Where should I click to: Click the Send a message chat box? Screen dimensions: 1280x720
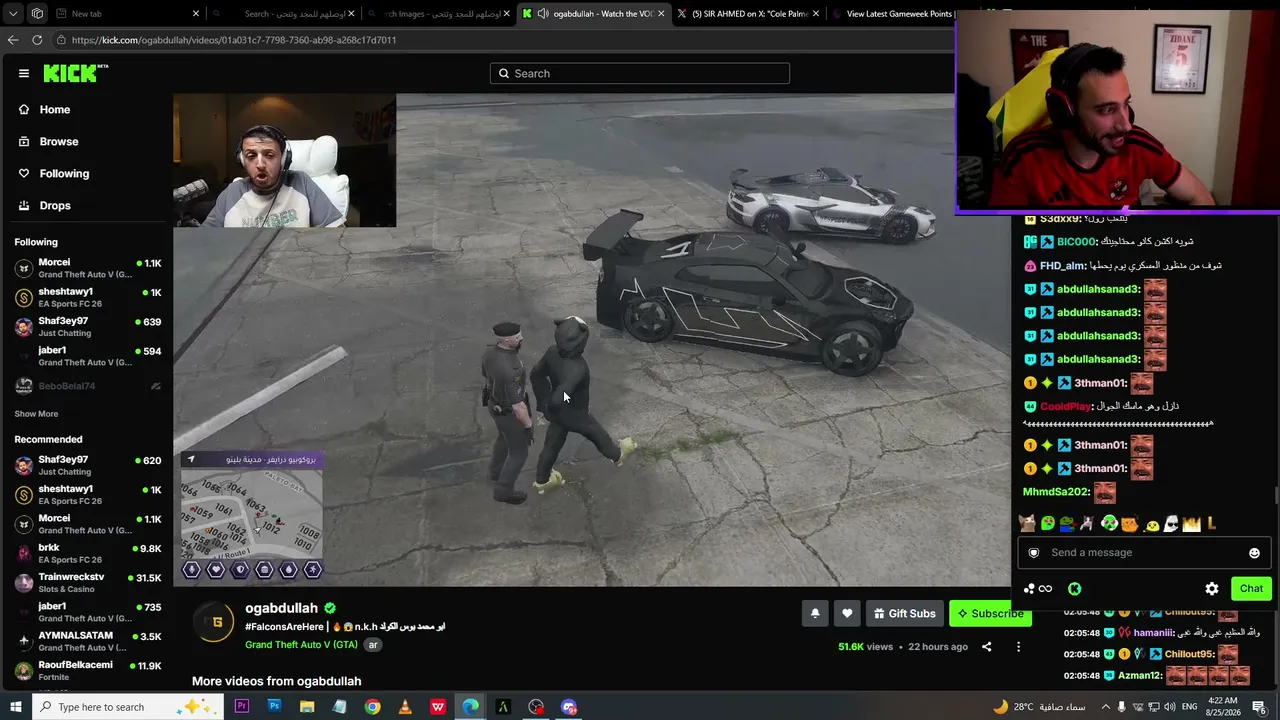pyautogui.click(x=1144, y=553)
